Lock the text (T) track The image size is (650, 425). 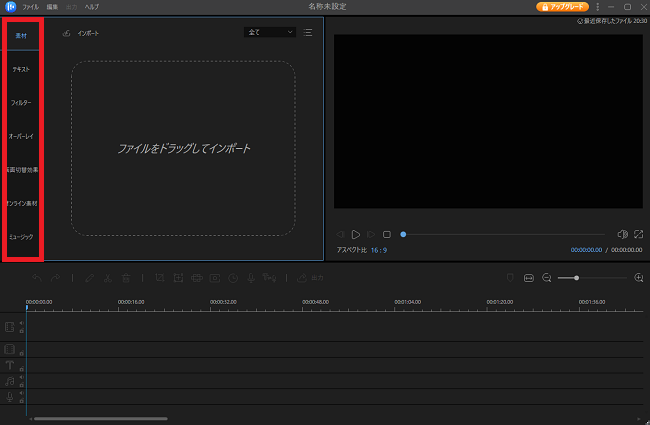tap(22, 369)
